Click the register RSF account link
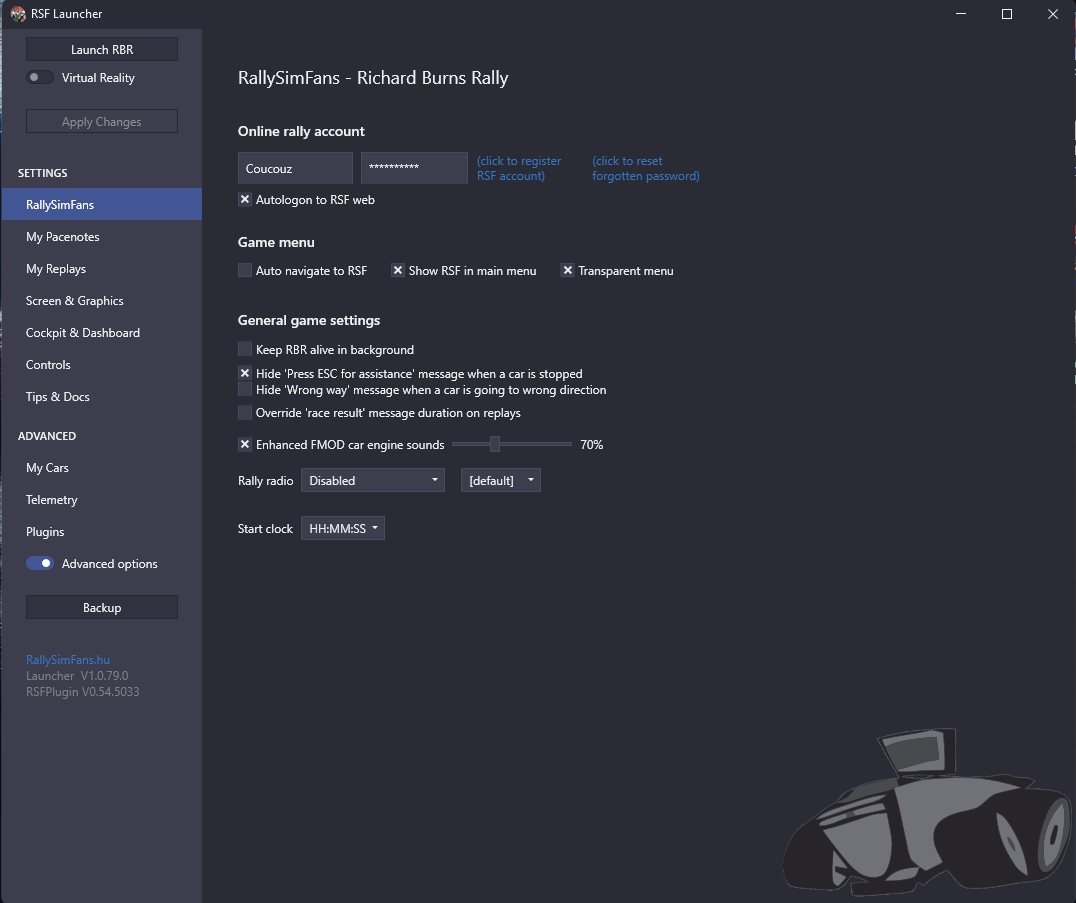 [x=519, y=168]
